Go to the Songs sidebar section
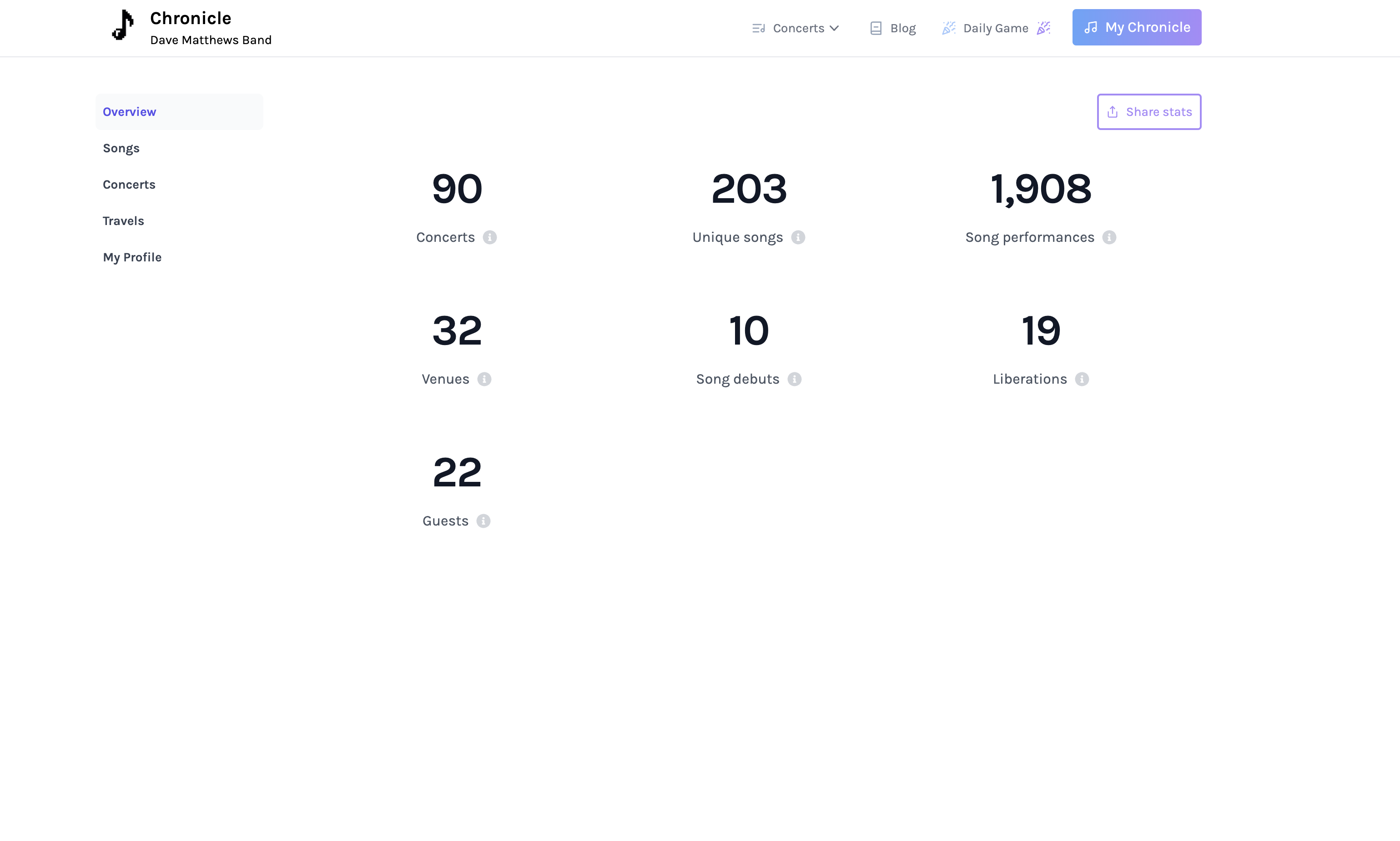This screenshot has height=841, width=1400. point(121,148)
